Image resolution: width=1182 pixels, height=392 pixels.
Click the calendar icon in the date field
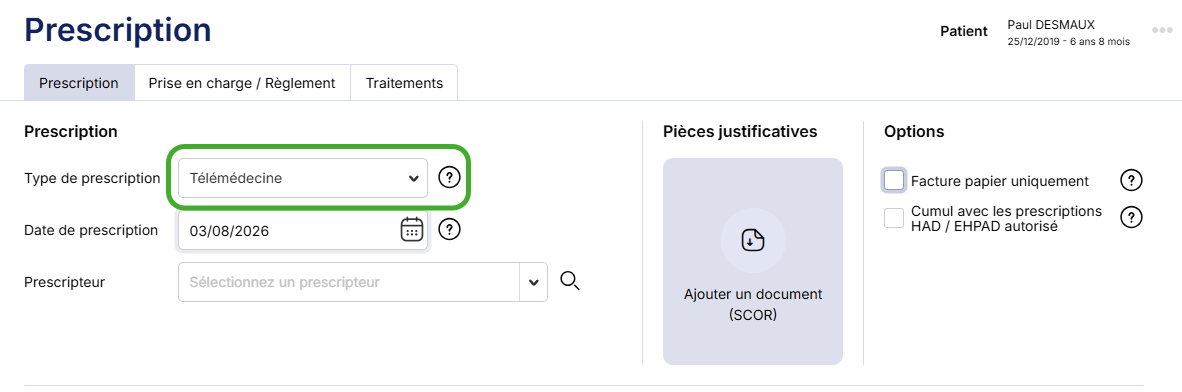pyautogui.click(x=412, y=229)
